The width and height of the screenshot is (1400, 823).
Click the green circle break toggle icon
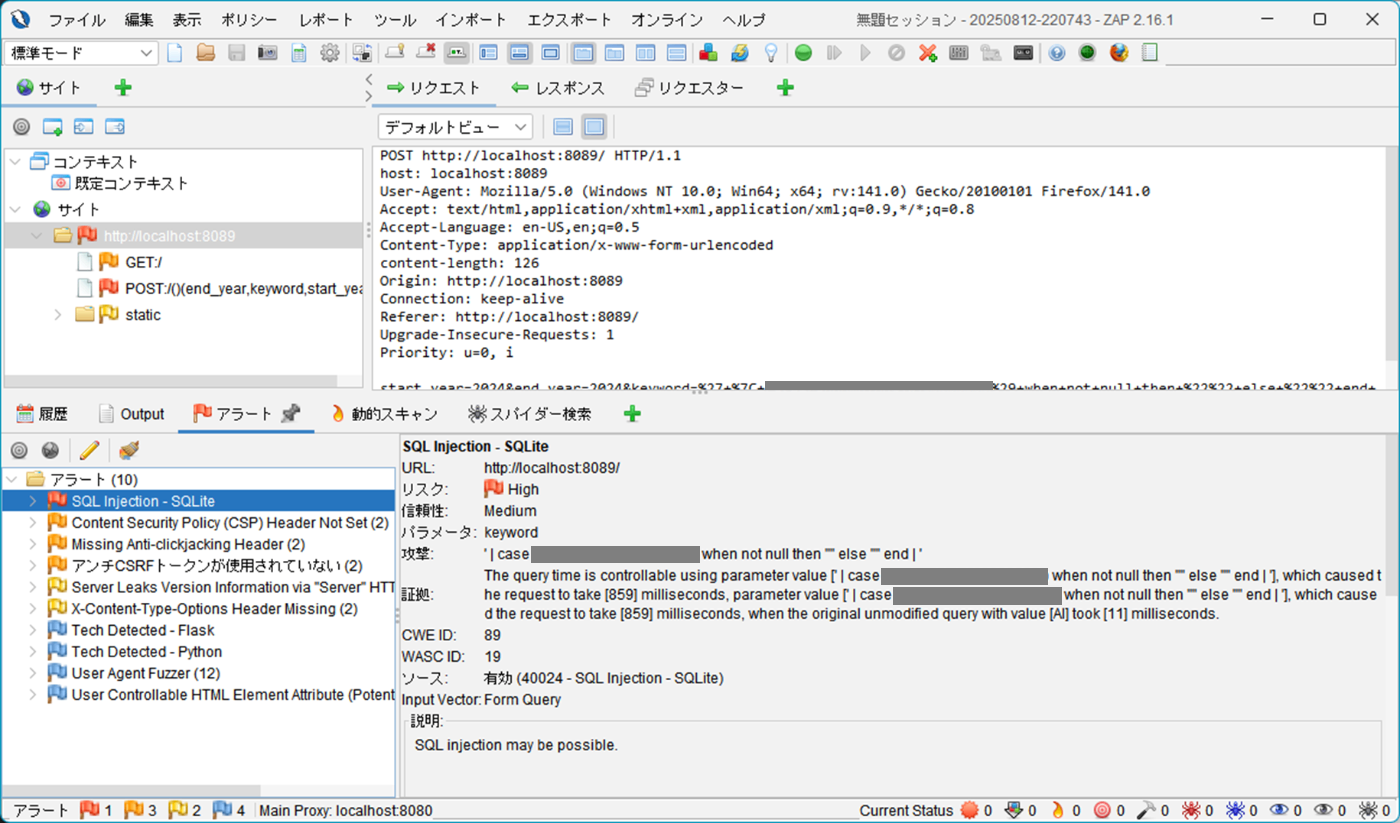[x=803, y=53]
